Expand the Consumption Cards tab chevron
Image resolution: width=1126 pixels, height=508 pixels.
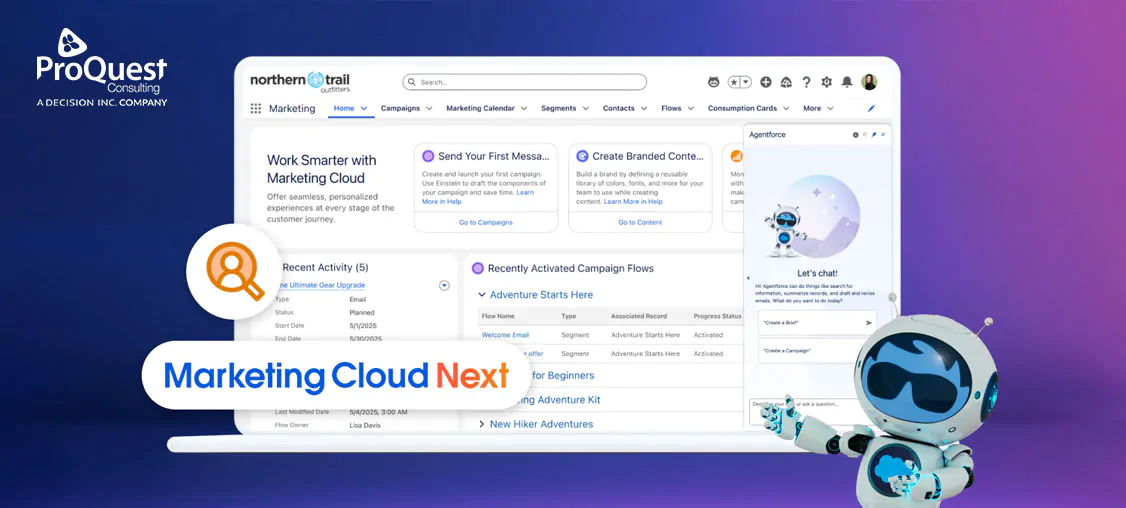tap(786, 108)
